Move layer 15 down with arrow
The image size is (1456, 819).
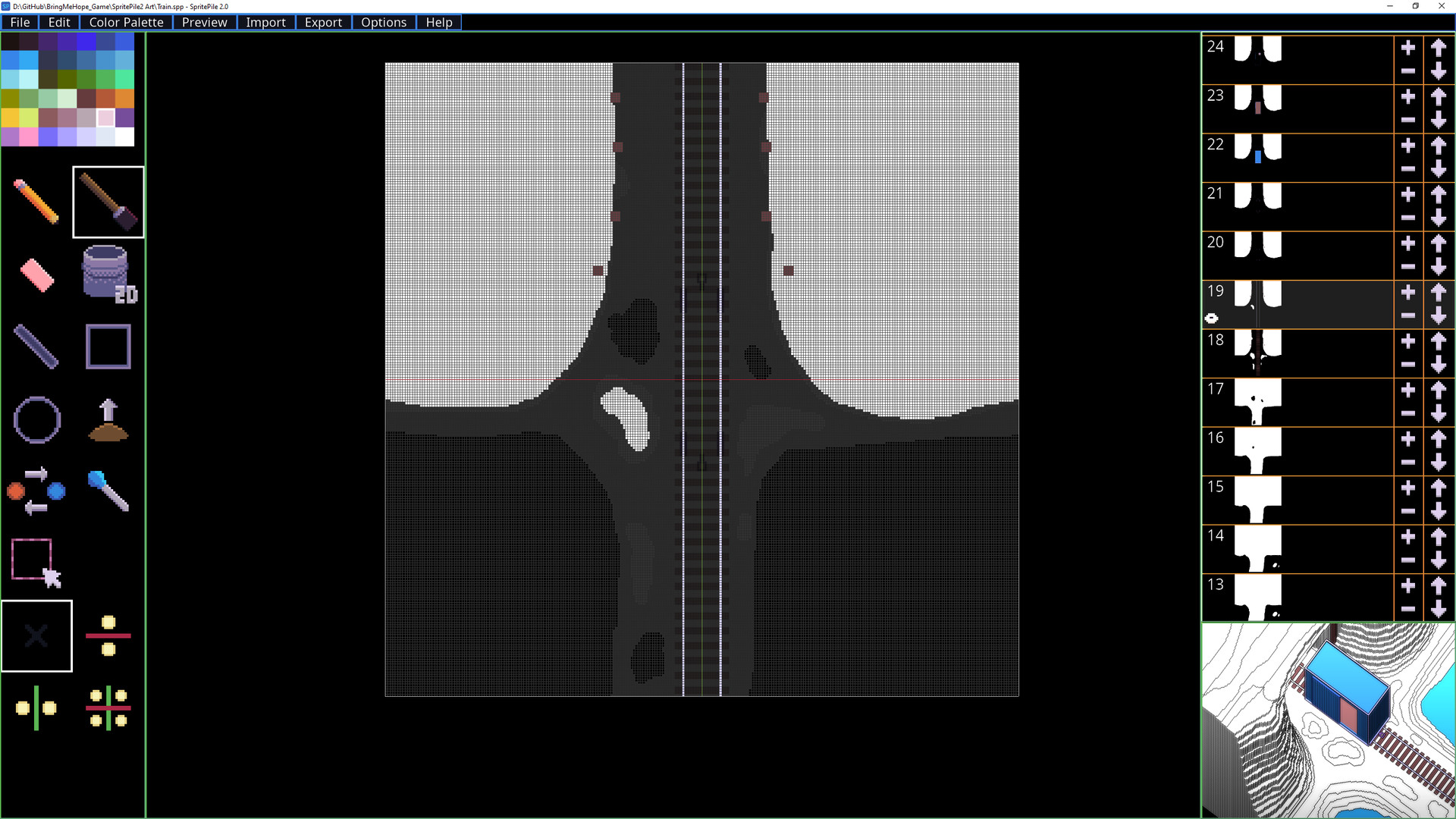coord(1439,512)
